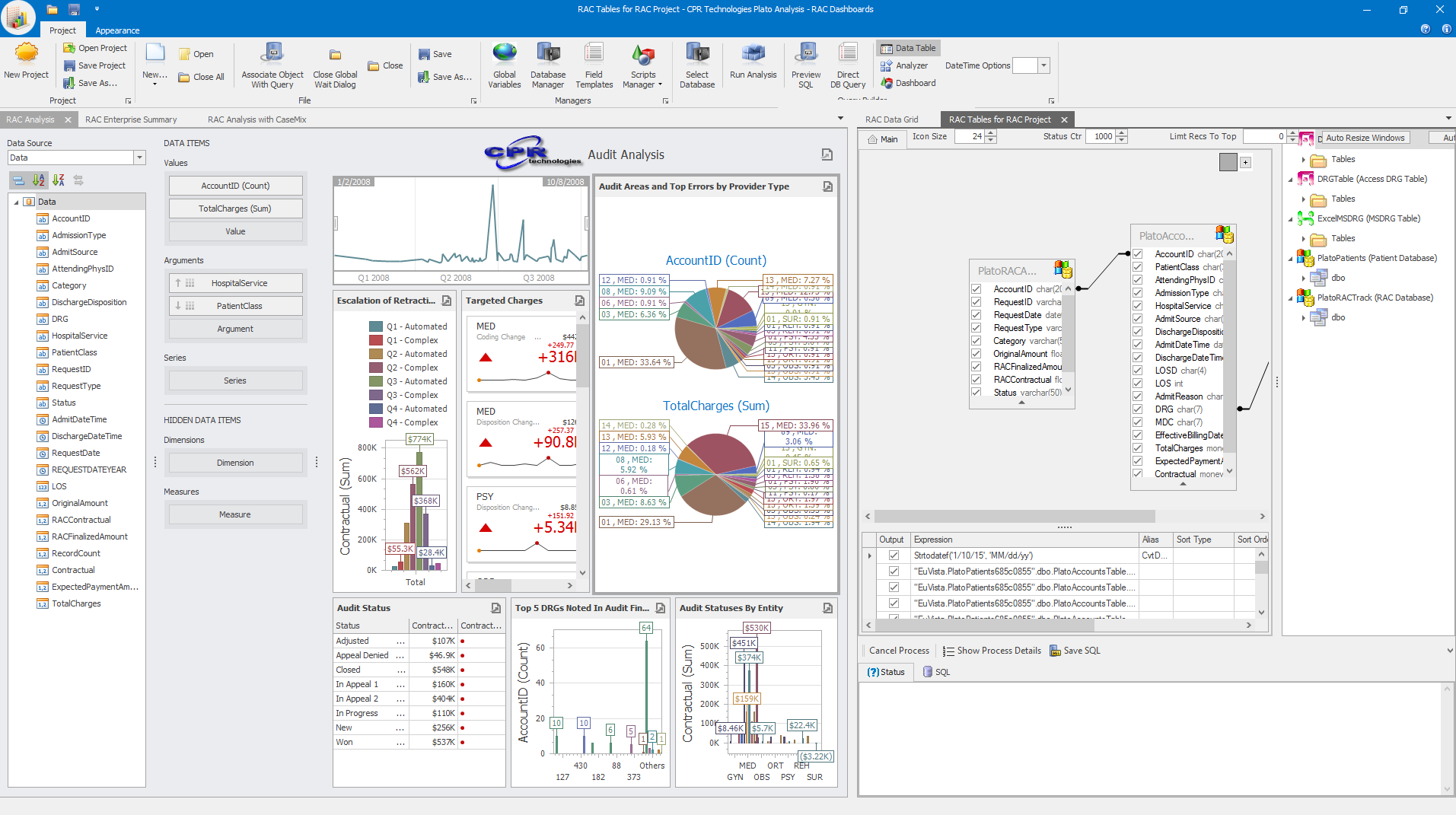Click Q4 - Complex legend swatch
The height and width of the screenshot is (815, 1456).
376,422
